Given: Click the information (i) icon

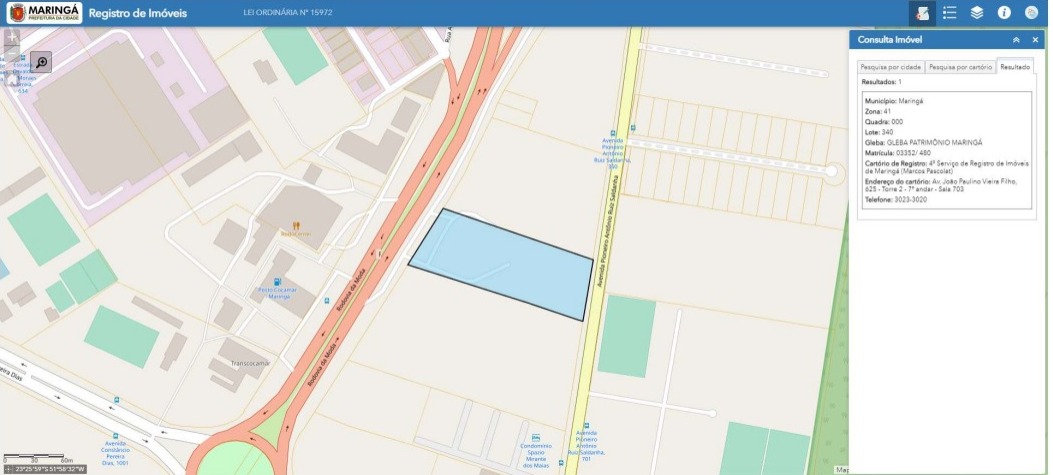Looking at the screenshot, I should pyautogui.click(x=1004, y=13).
